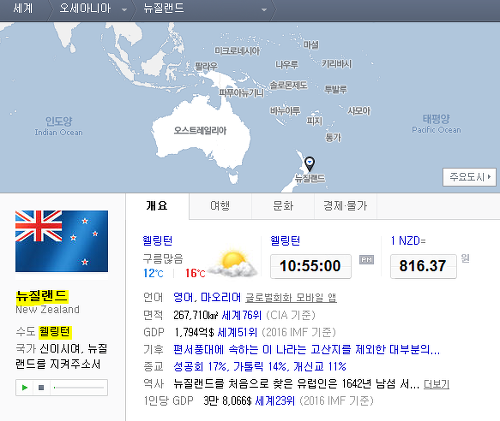Viewport: 500px width, 421px height.
Task: Click the 팔라우 map label
Action: point(206,66)
